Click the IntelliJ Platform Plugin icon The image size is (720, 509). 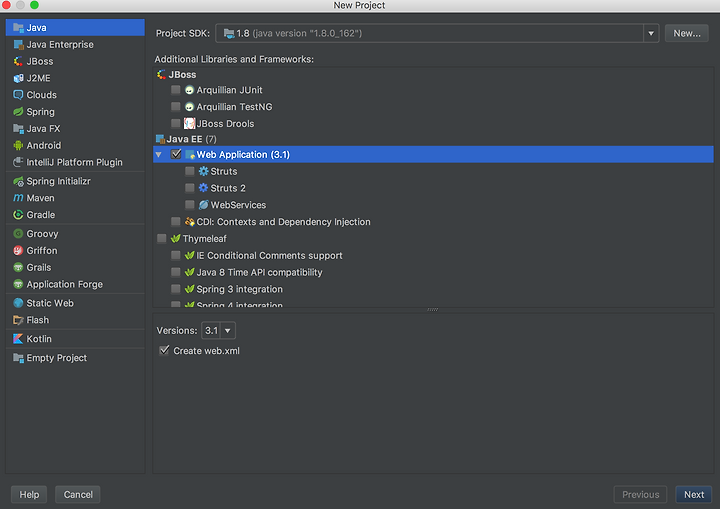(18, 162)
